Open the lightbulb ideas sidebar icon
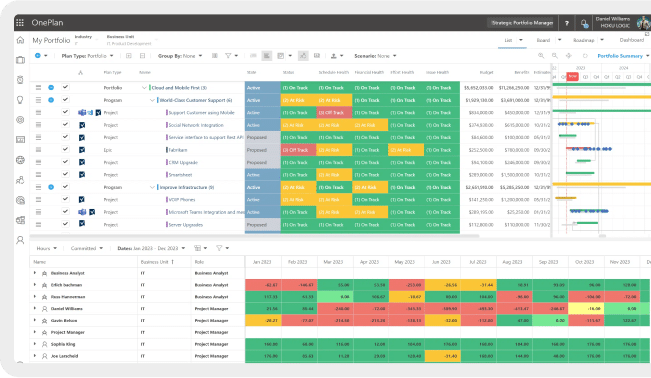 coord(20,100)
